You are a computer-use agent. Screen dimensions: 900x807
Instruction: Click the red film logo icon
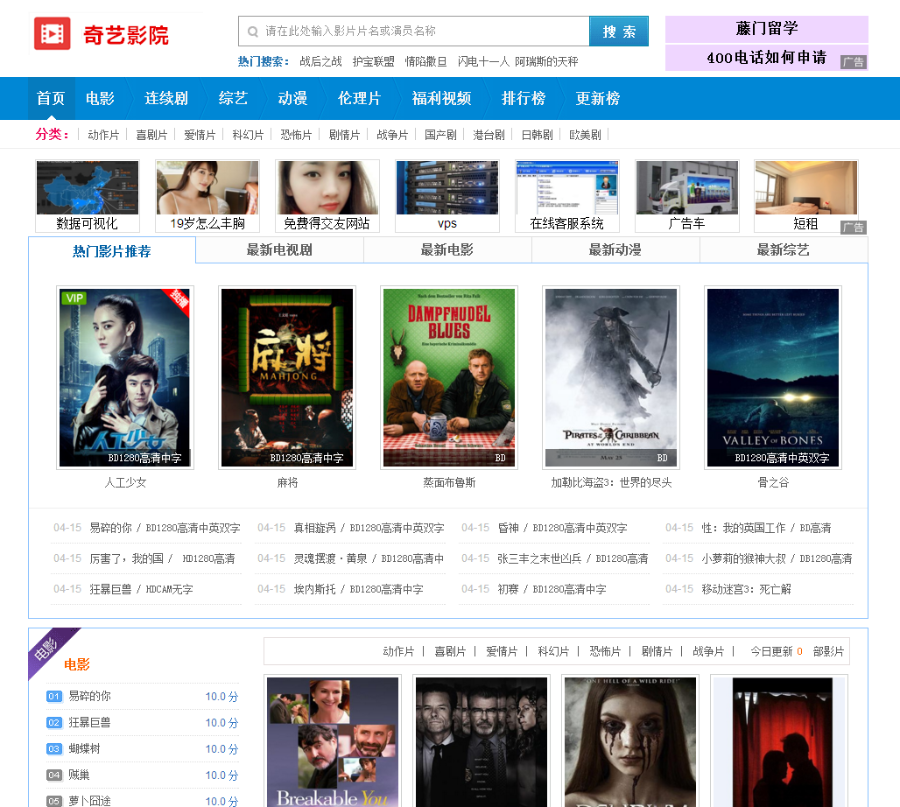[52, 33]
